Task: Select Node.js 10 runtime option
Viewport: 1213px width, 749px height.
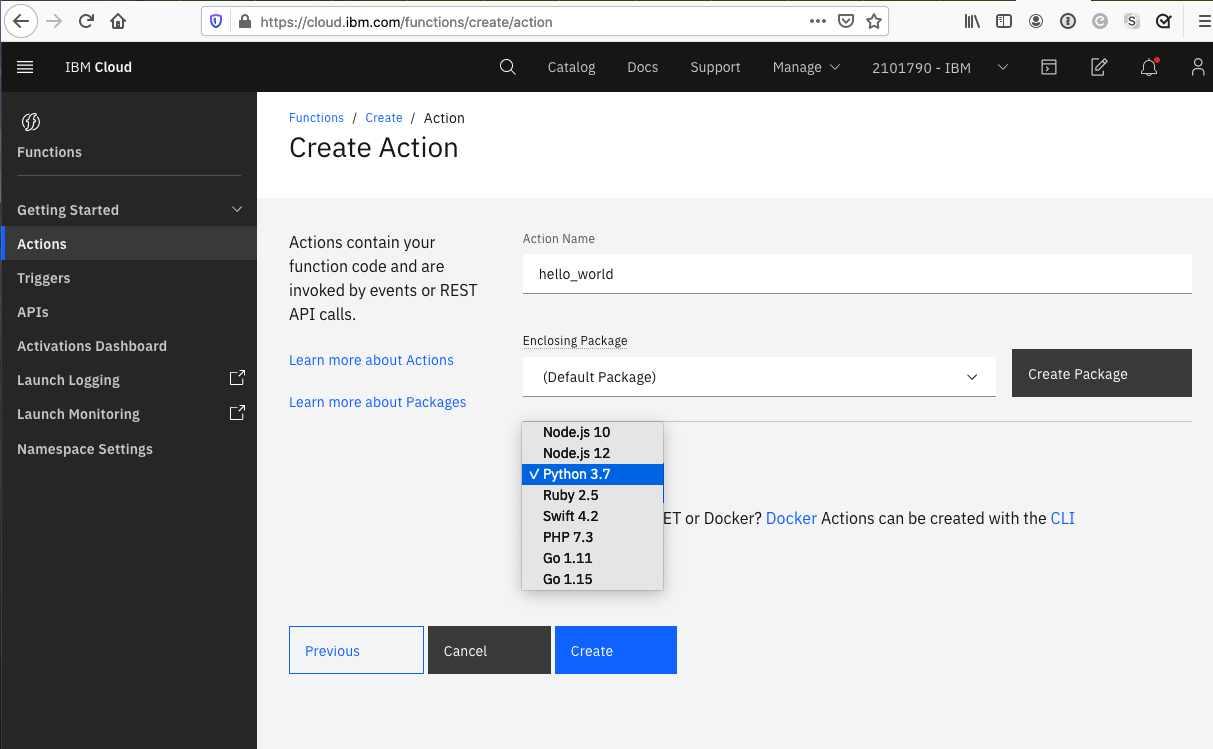Action: (x=593, y=432)
